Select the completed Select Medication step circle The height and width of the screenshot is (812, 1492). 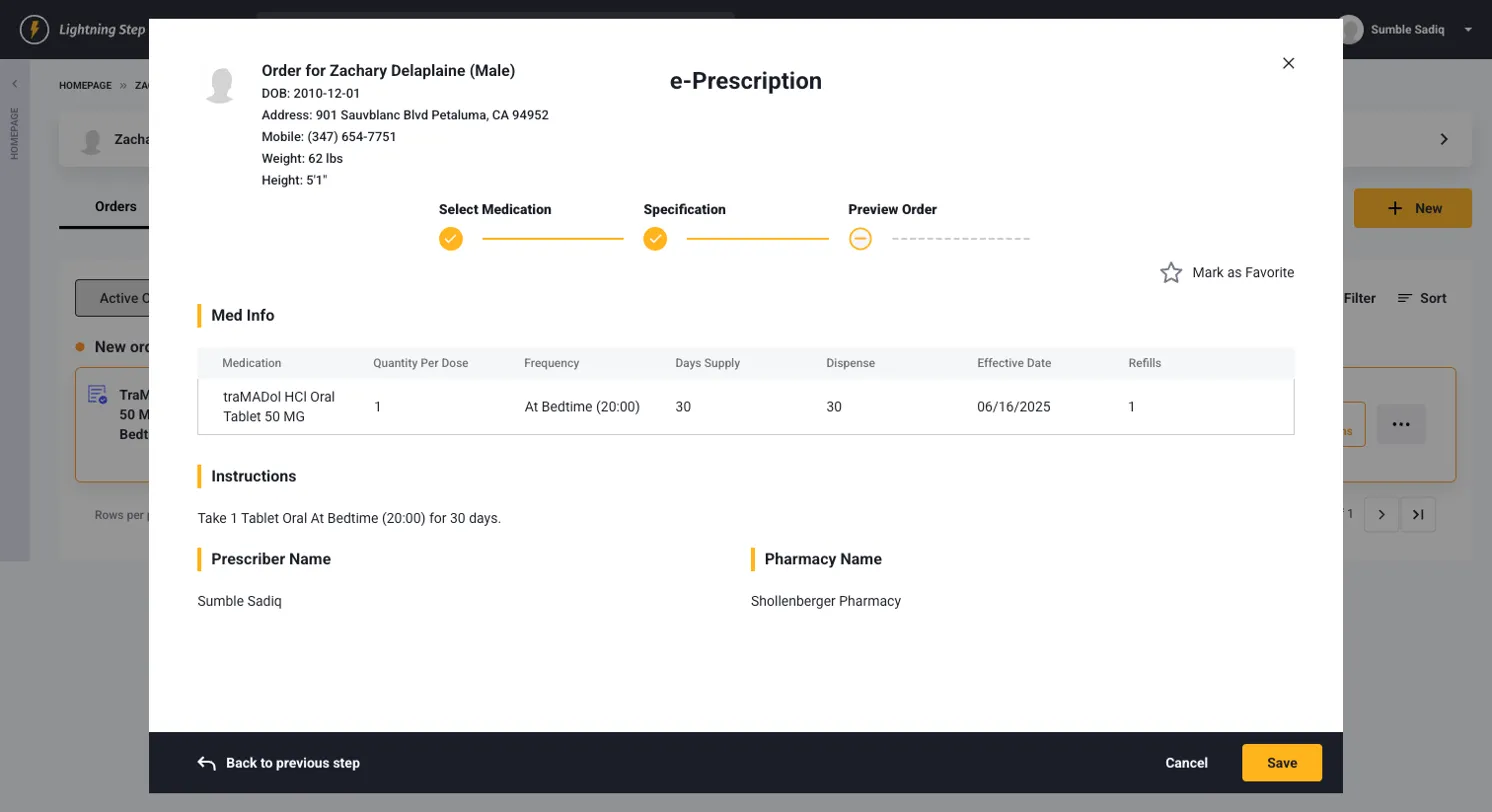point(451,239)
